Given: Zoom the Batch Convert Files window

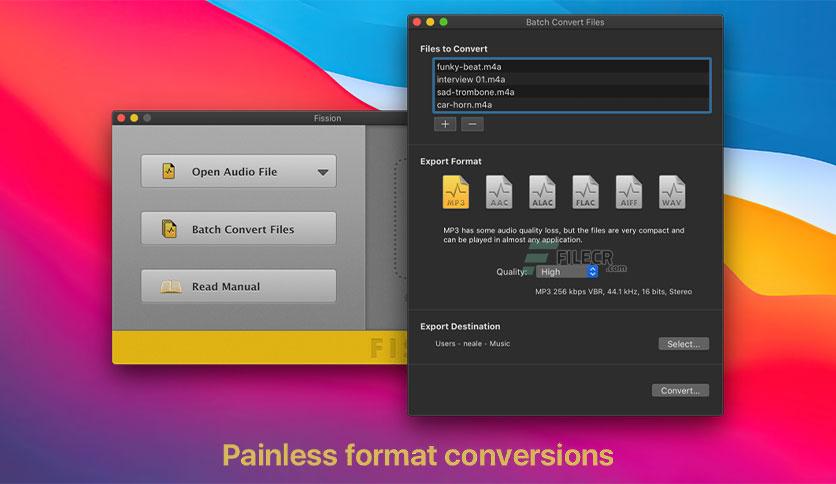Looking at the screenshot, I should tap(443, 22).
